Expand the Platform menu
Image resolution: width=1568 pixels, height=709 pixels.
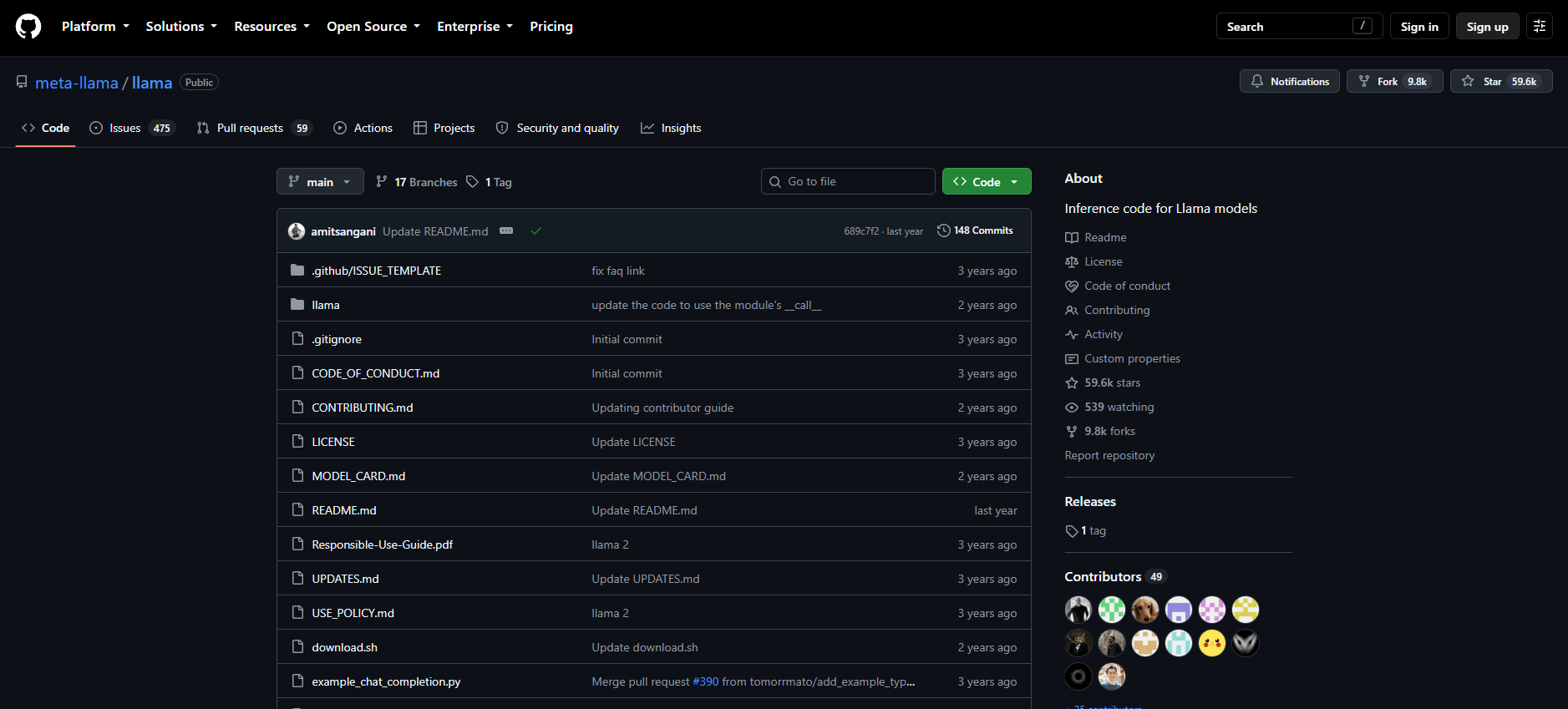[95, 27]
